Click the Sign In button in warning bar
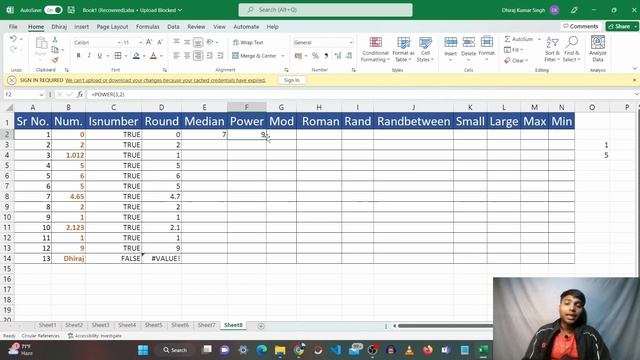640x360 pixels. [291, 80]
